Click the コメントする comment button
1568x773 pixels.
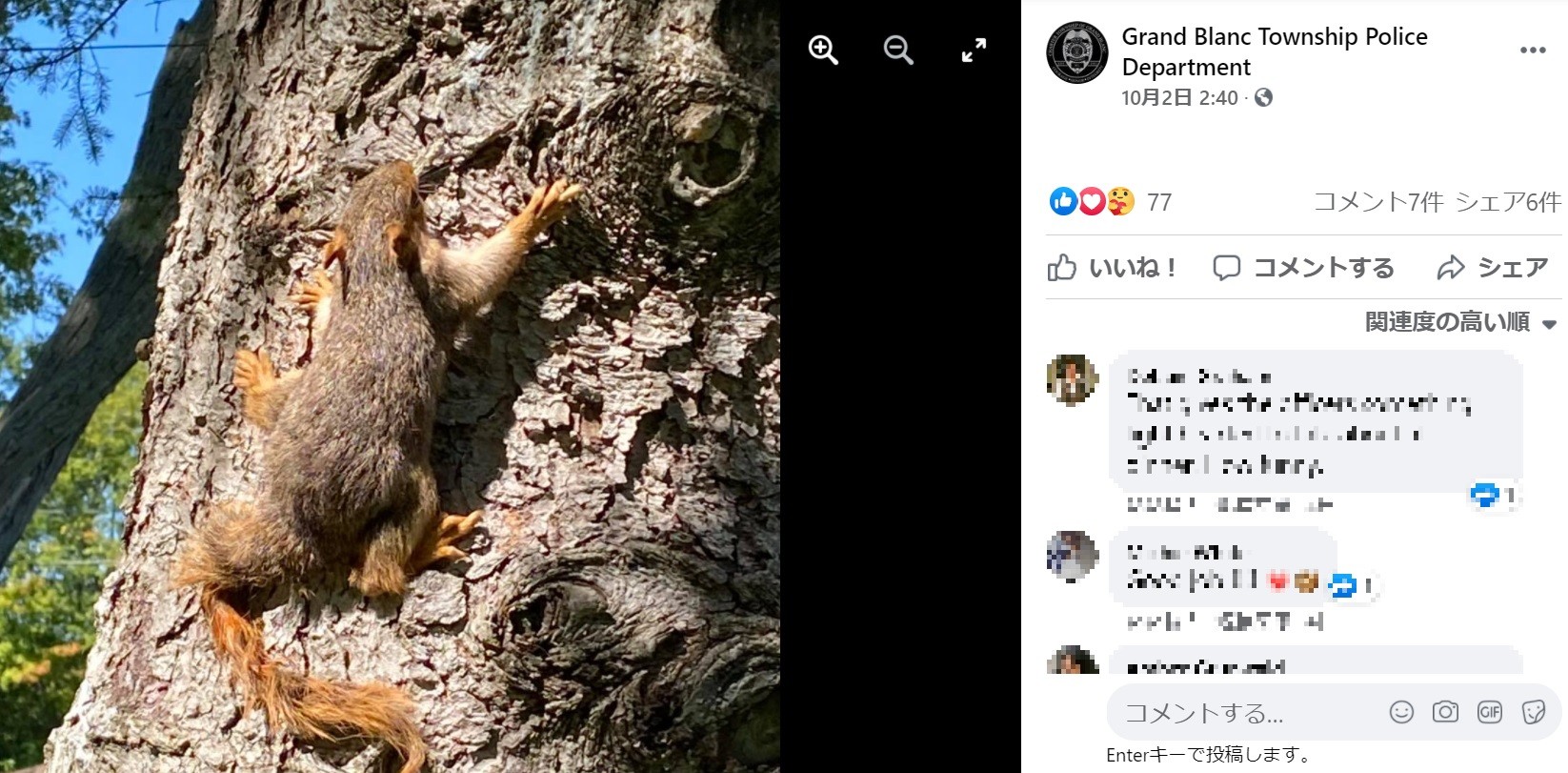click(x=1303, y=268)
